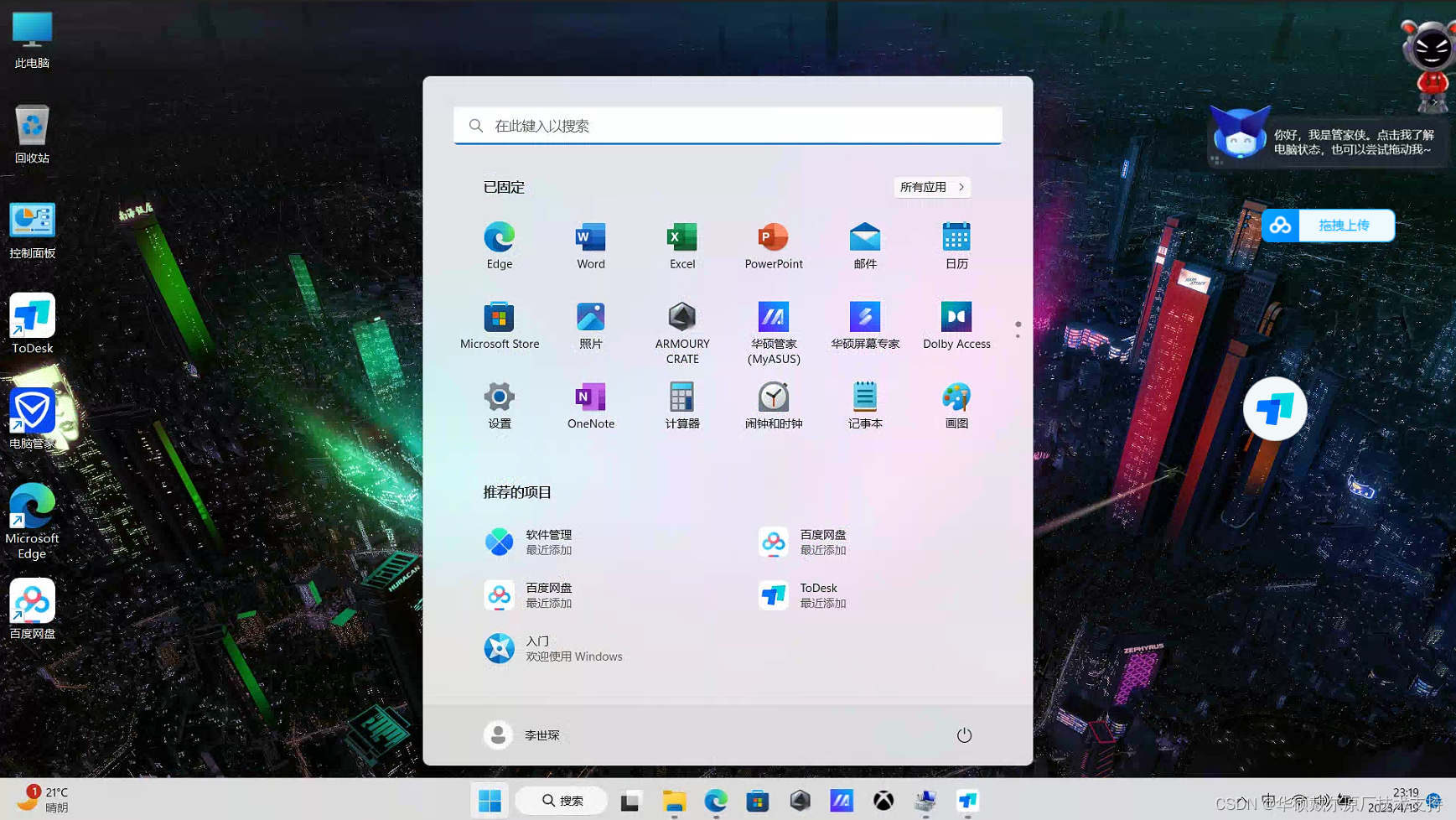Select Microsoft Edge desktop shortcut
This screenshot has height=820, width=1456.
(x=32, y=521)
